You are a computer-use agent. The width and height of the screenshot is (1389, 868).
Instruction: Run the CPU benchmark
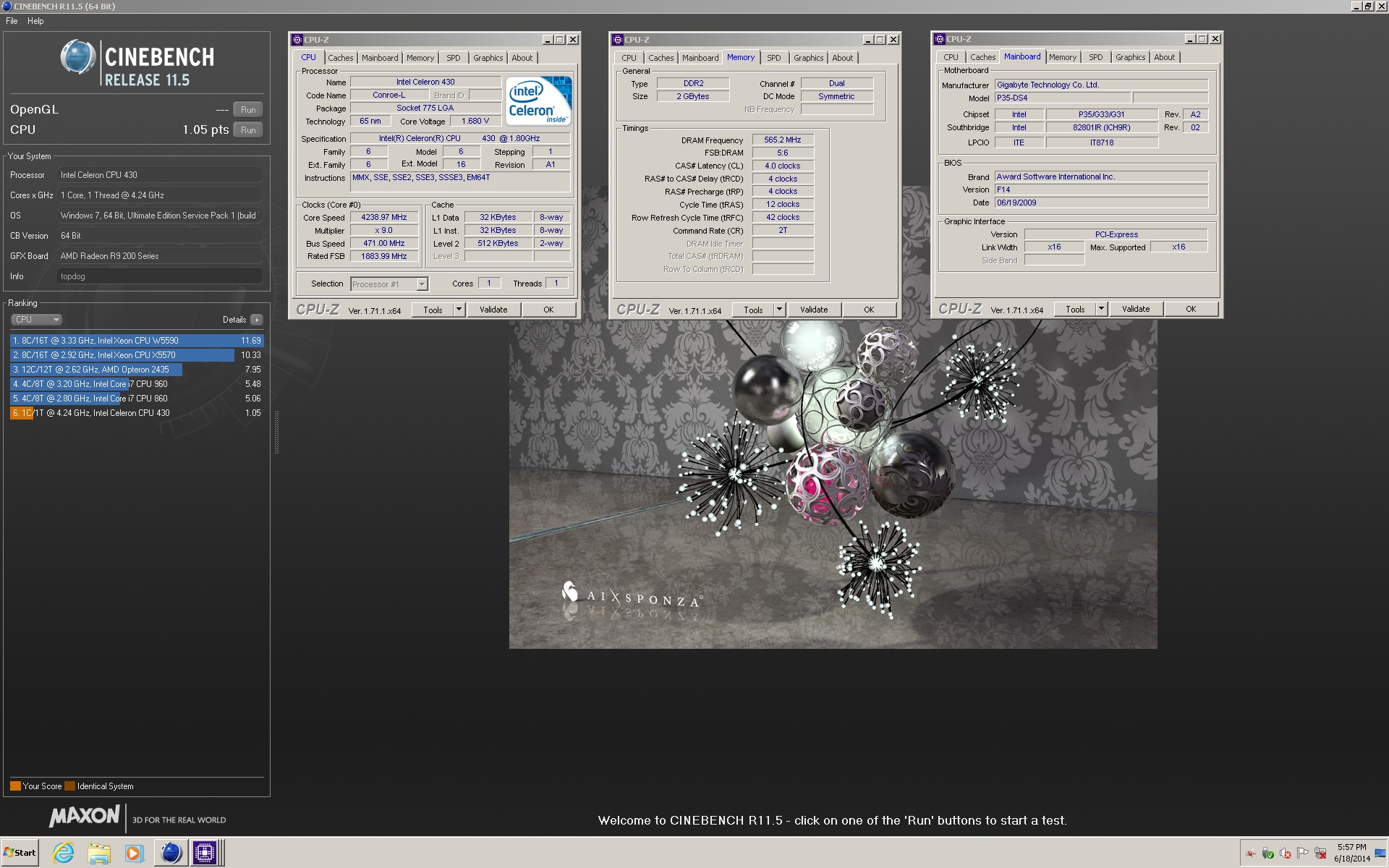click(248, 130)
